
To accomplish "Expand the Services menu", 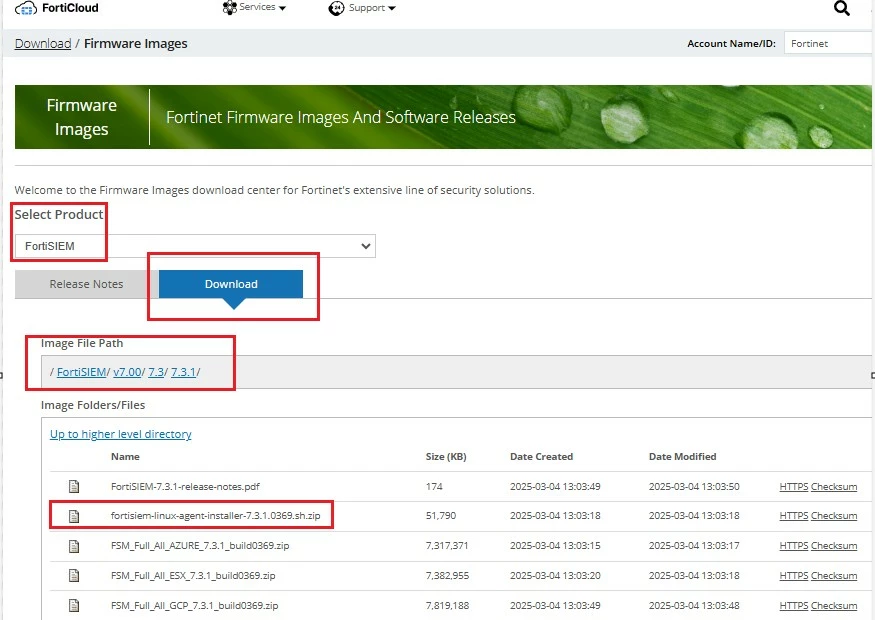I will pyautogui.click(x=254, y=8).
